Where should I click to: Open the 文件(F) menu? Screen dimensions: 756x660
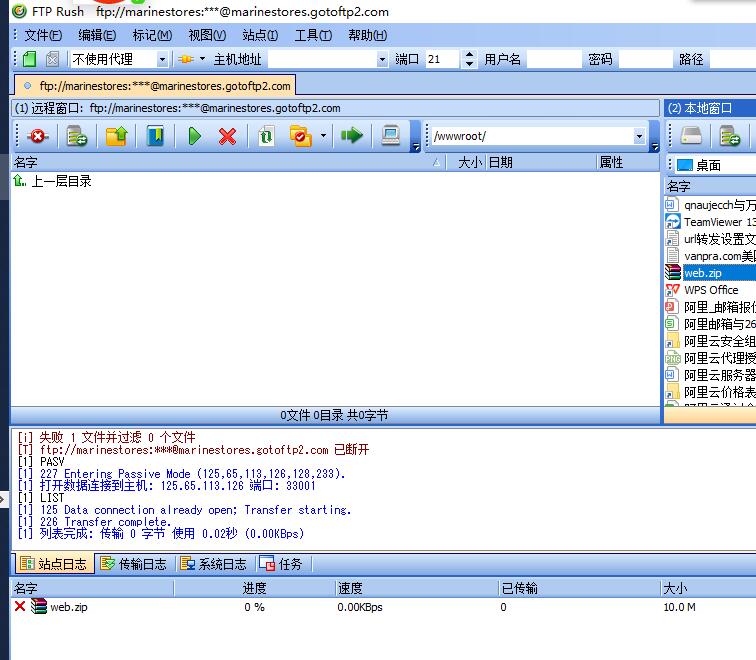[x=42, y=35]
